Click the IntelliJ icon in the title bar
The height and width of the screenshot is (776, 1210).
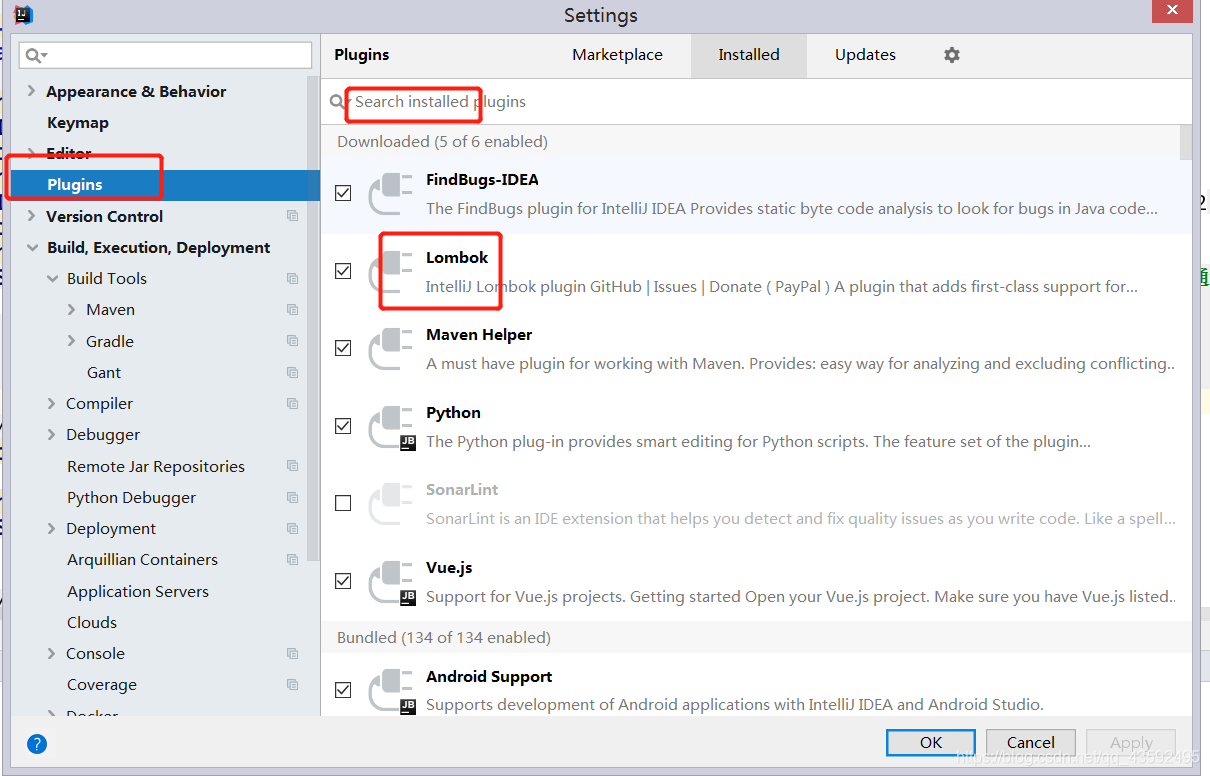[x=23, y=14]
